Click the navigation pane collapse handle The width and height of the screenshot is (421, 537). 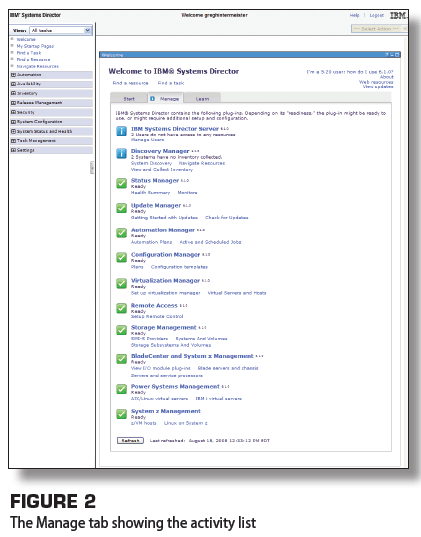pos(92,167)
